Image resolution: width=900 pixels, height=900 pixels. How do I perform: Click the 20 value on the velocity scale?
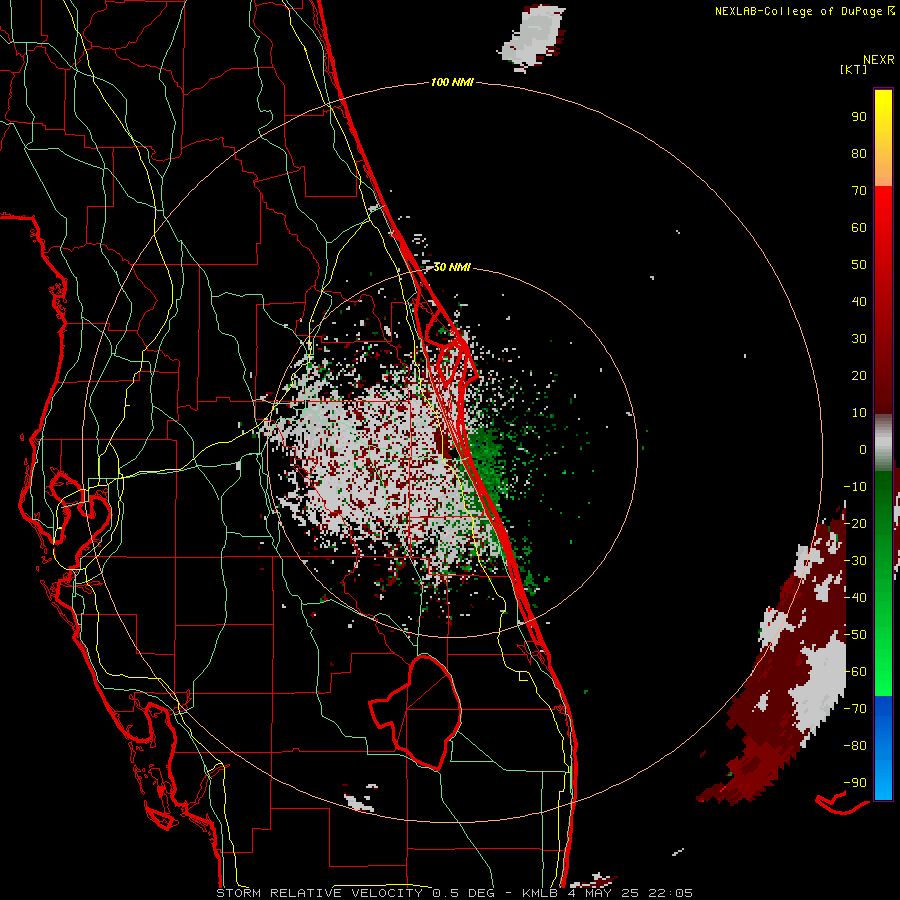[x=859, y=376]
